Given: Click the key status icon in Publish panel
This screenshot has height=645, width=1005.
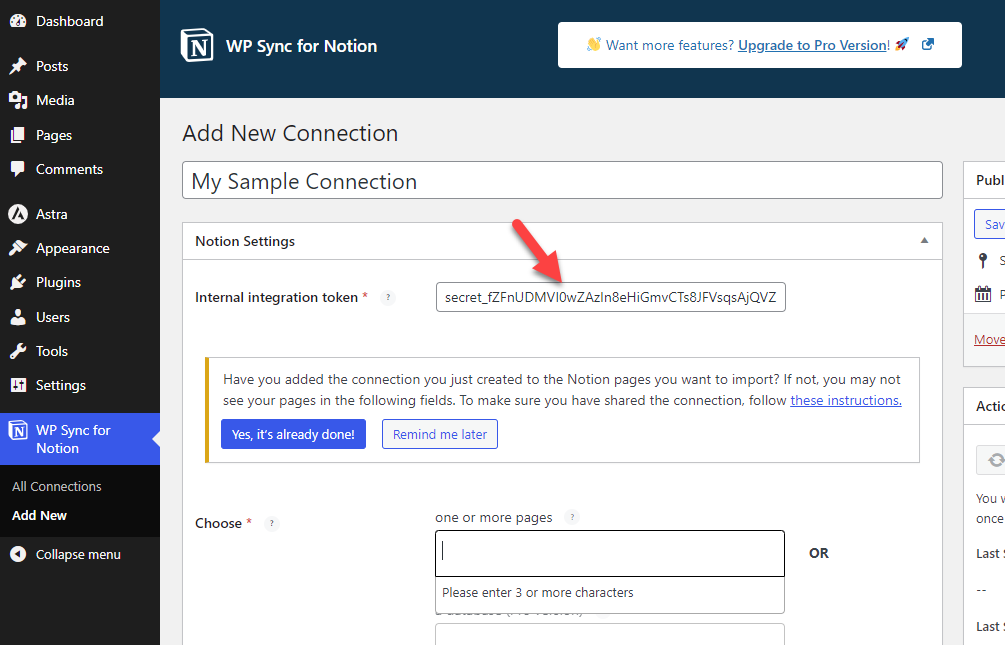Looking at the screenshot, I should (983, 260).
